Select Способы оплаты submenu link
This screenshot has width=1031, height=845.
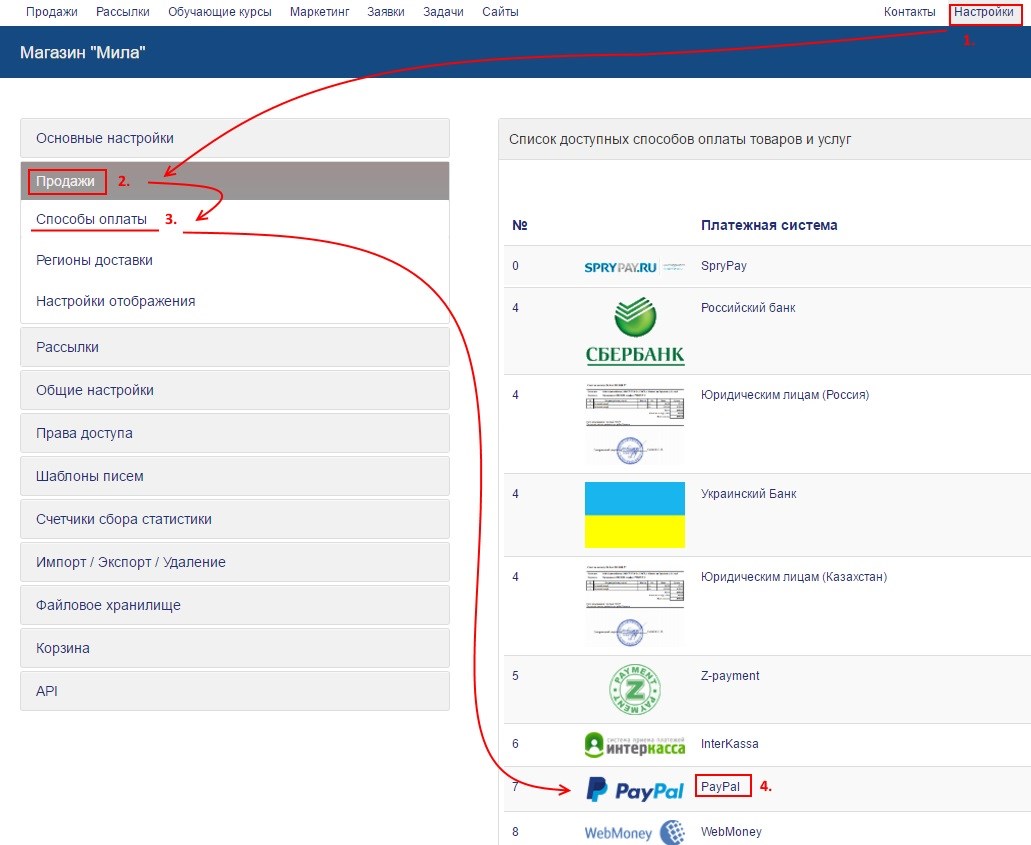[x=92, y=219]
